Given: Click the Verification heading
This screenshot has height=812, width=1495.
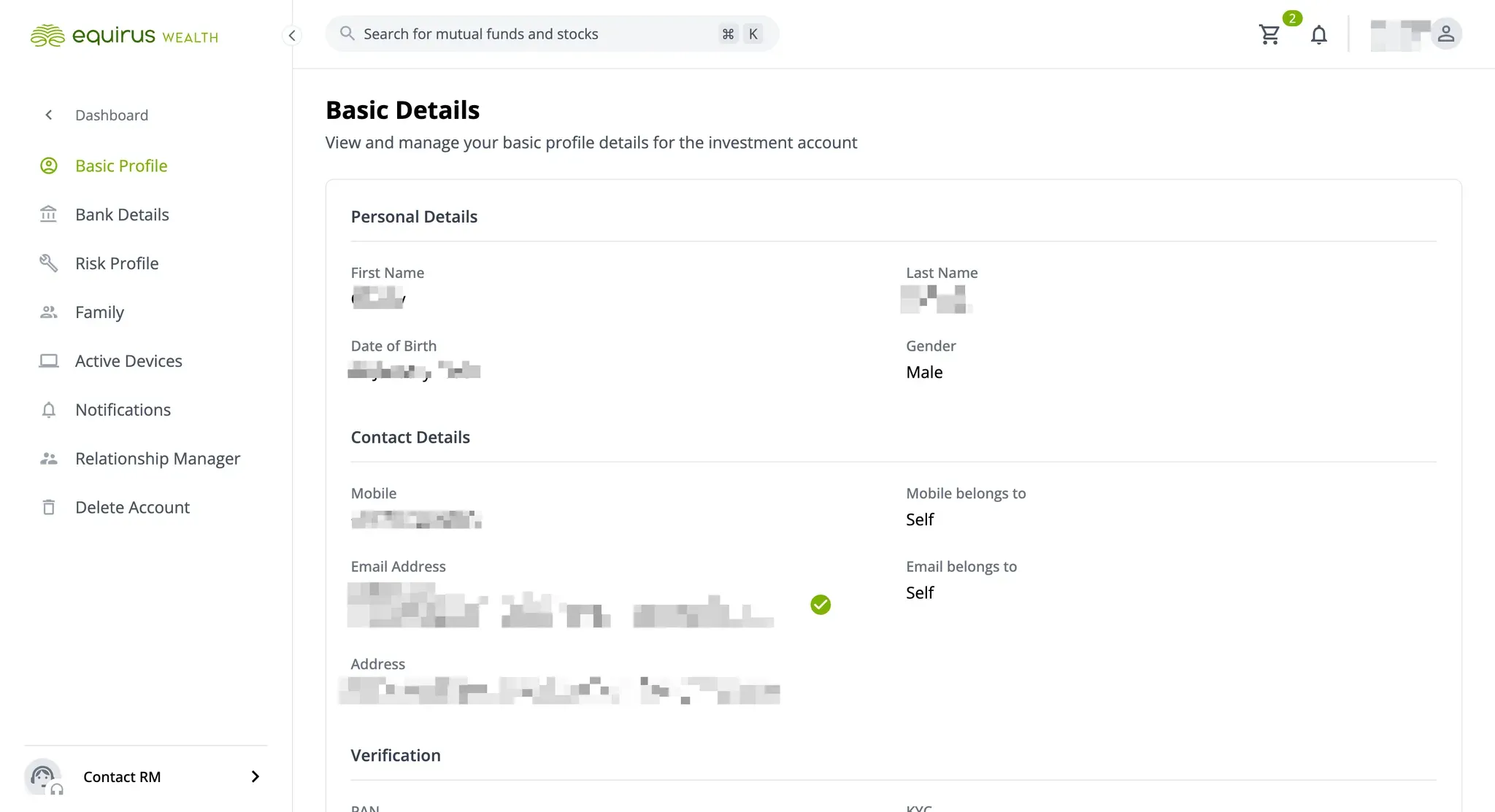Looking at the screenshot, I should (396, 755).
